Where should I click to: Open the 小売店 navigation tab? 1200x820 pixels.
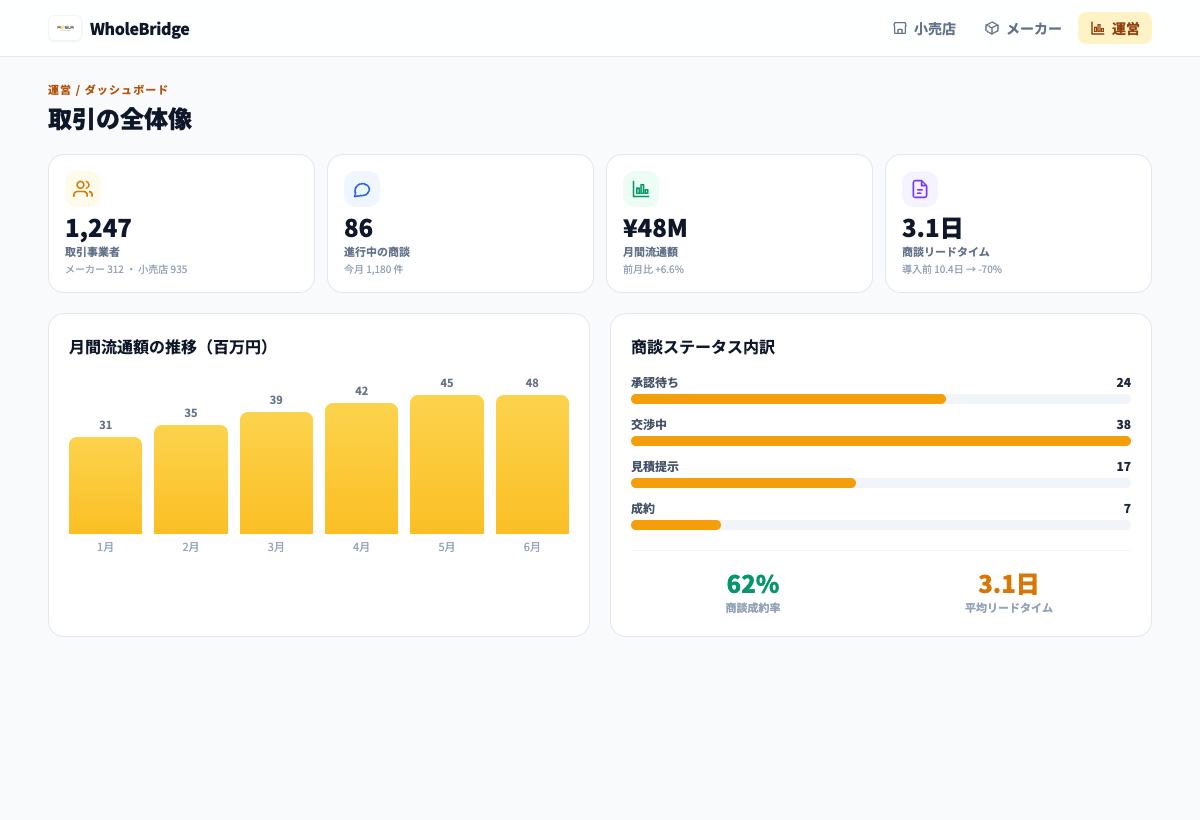(924, 28)
